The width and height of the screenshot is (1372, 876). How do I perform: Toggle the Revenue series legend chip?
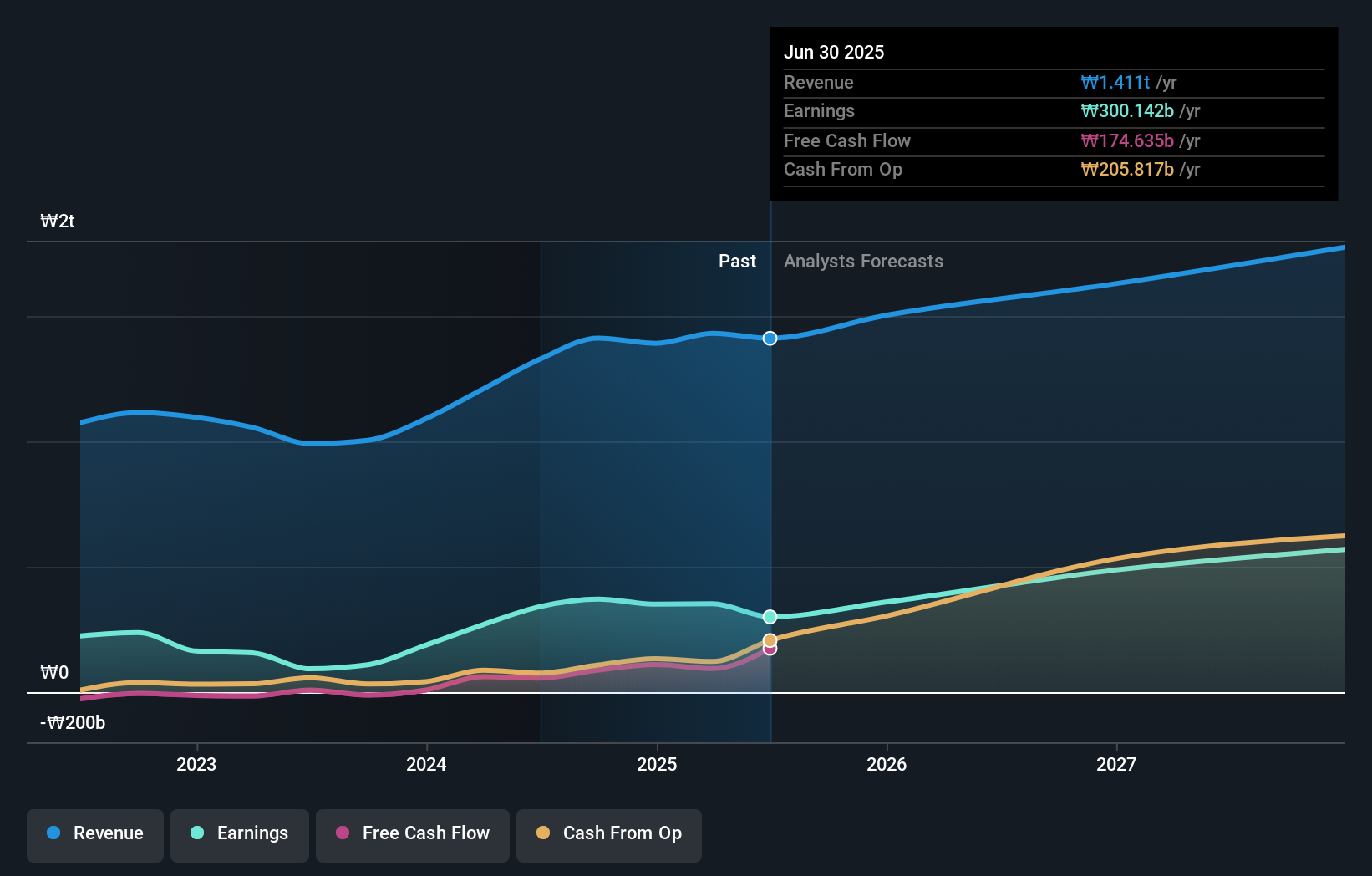click(x=94, y=833)
